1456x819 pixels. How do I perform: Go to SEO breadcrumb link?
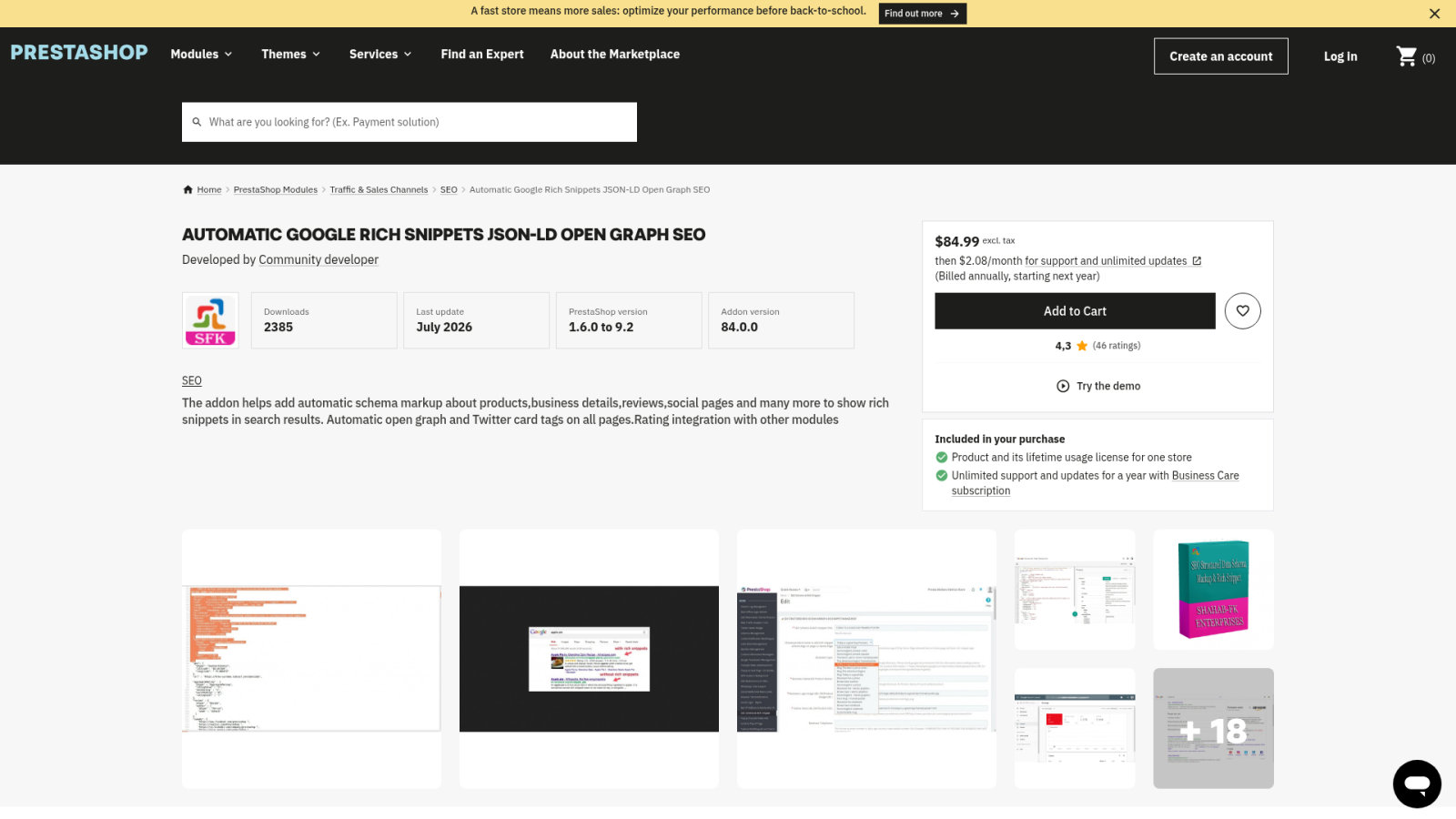449,190
